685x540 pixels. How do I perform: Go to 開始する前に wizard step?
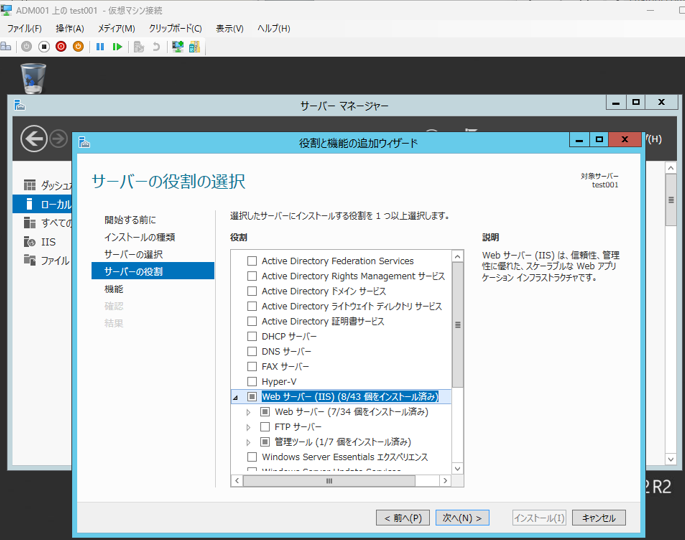130,220
